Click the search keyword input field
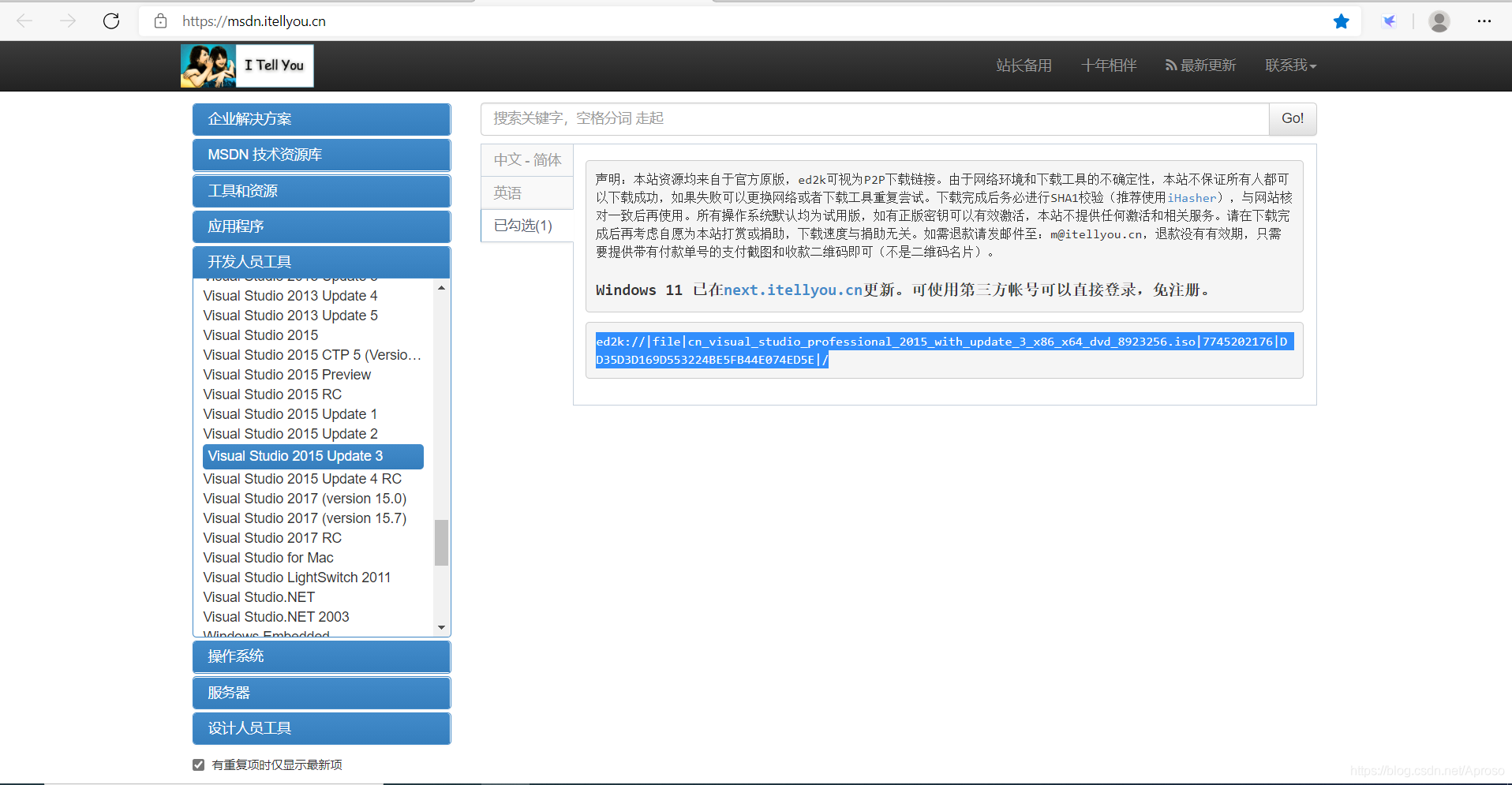The image size is (1512, 785). tap(874, 118)
